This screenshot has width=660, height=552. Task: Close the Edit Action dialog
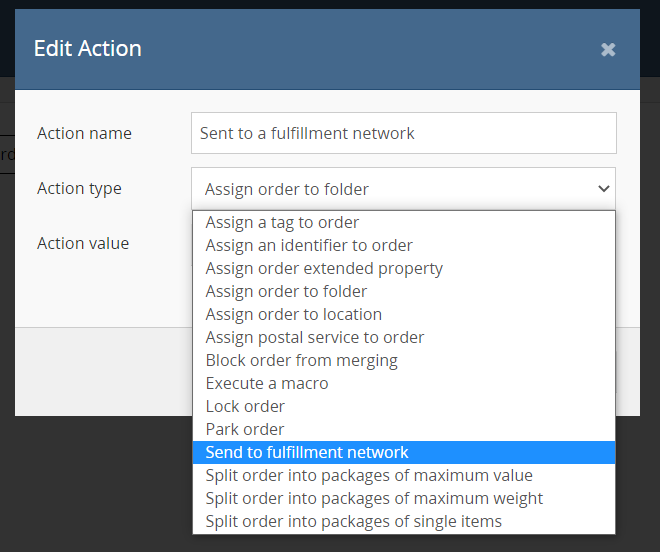point(608,49)
